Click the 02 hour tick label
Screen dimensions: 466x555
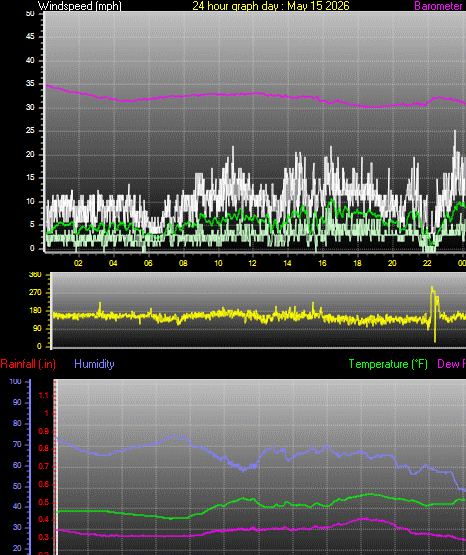click(78, 263)
